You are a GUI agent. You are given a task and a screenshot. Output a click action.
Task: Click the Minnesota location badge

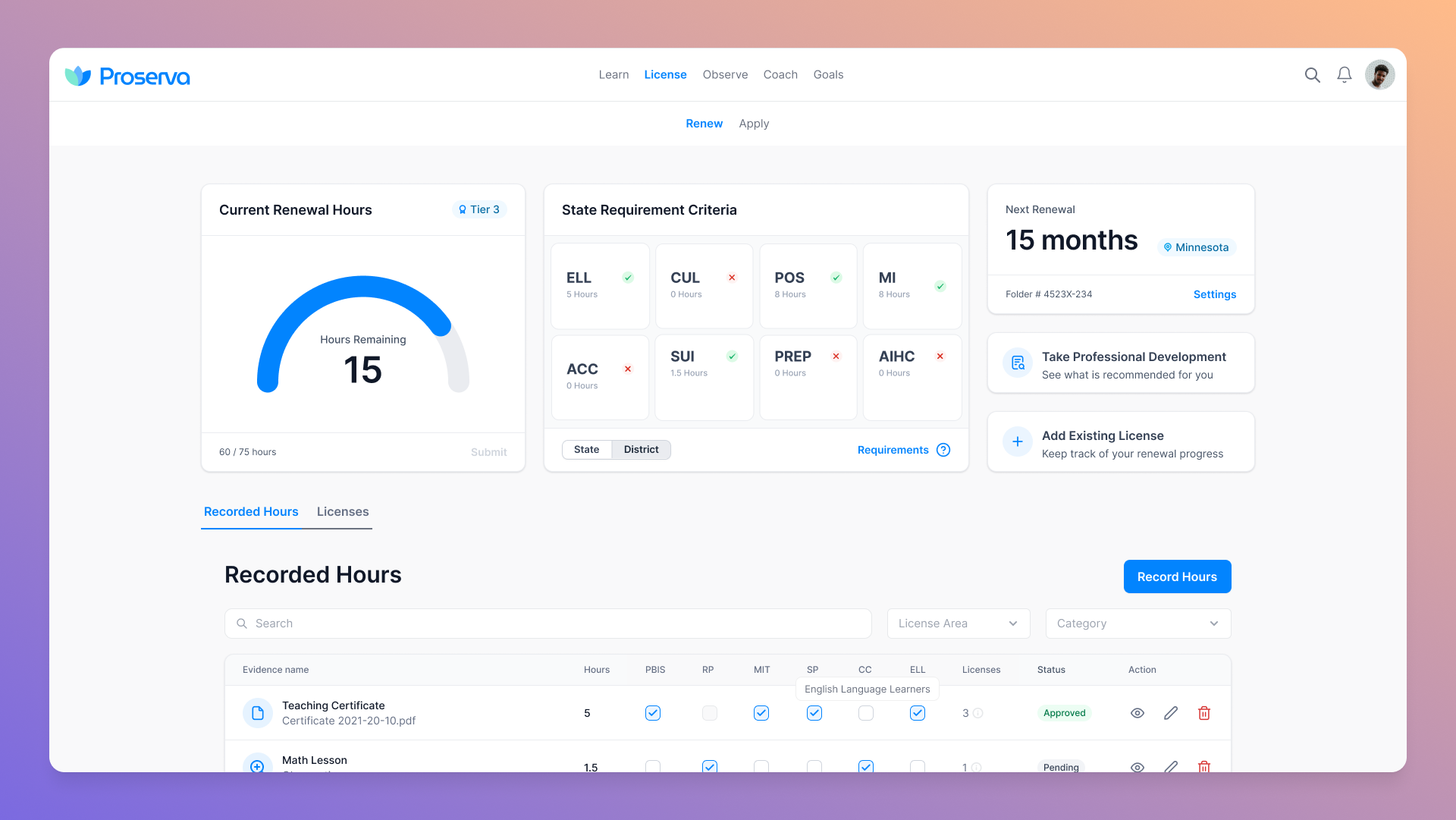pyautogui.click(x=1197, y=247)
